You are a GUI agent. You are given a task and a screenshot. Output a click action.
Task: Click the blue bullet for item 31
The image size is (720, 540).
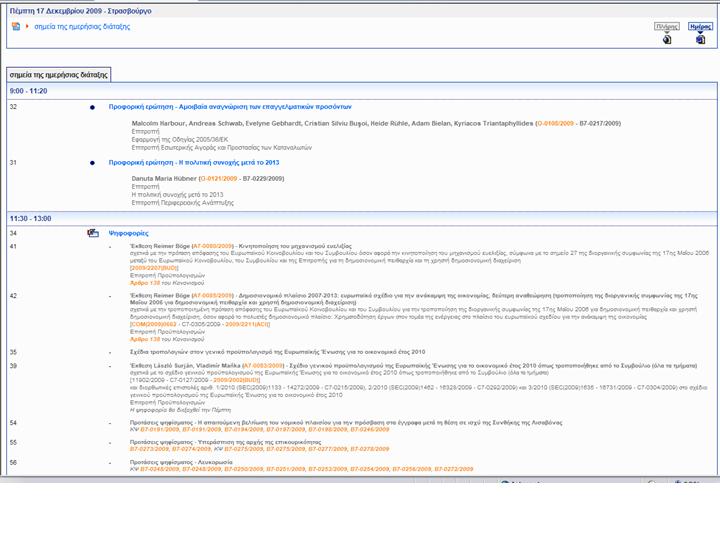(92, 162)
